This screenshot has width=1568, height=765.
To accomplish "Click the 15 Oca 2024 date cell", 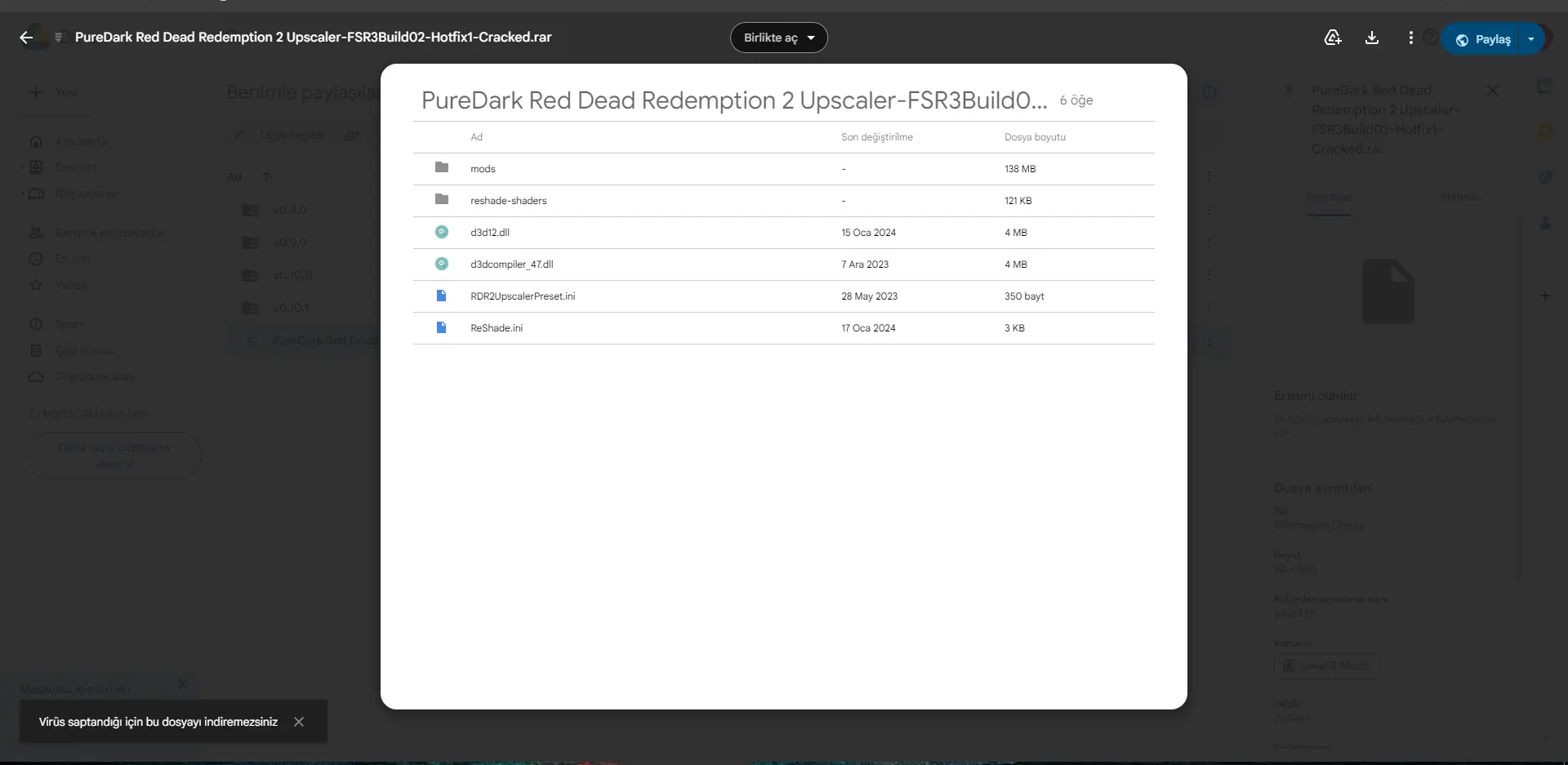I will pos(868,233).
